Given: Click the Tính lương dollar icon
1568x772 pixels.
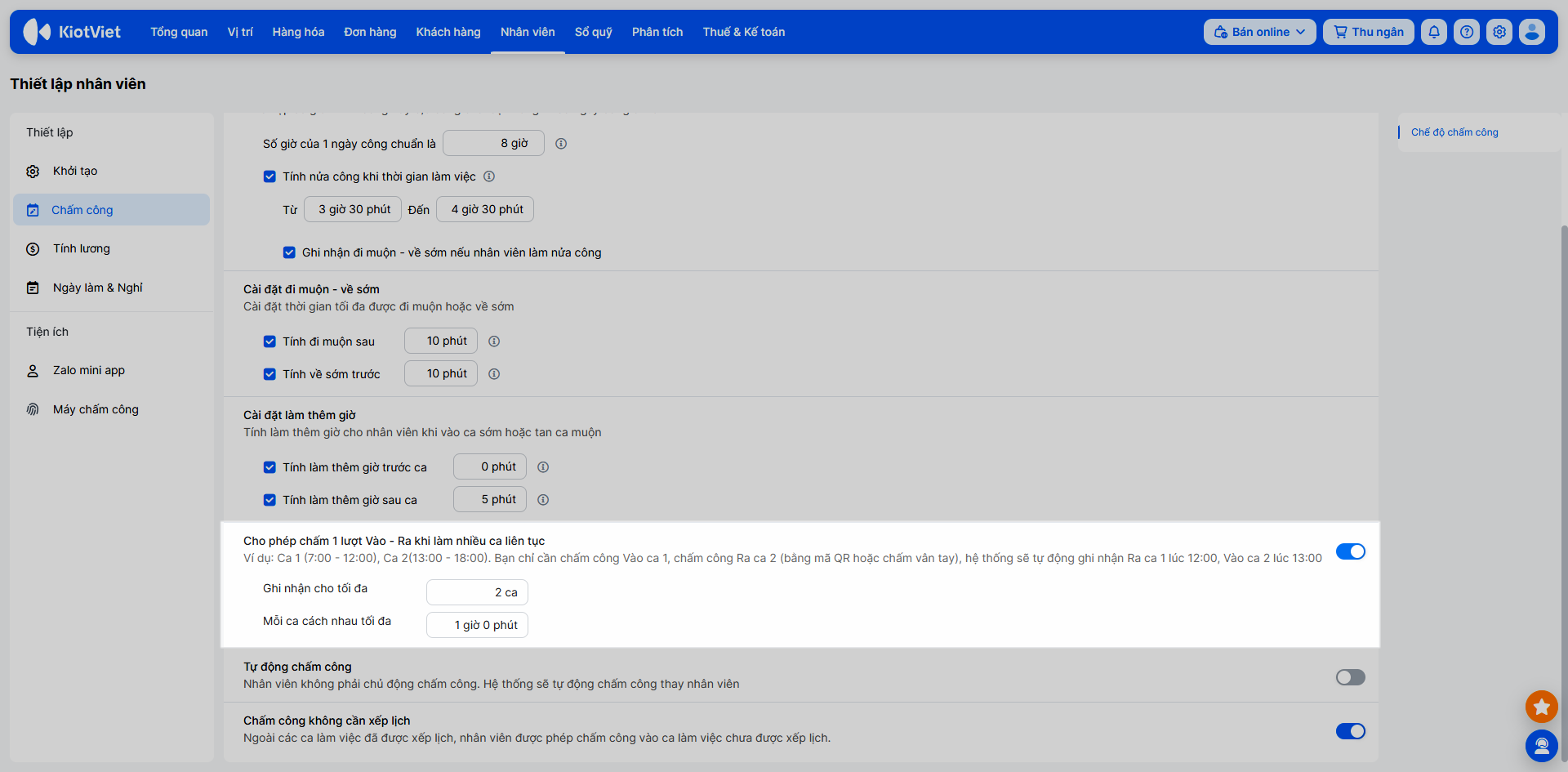Looking at the screenshot, I should (x=33, y=249).
